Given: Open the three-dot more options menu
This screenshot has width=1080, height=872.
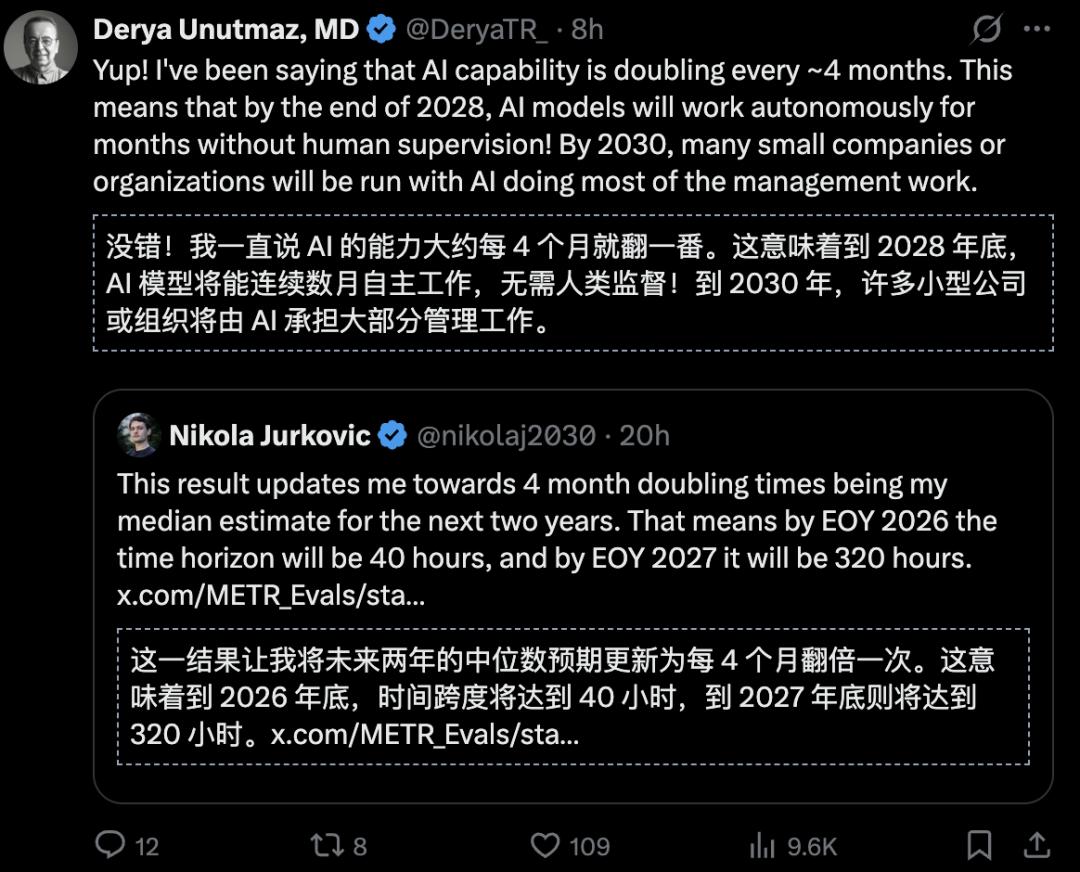Looking at the screenshot, I should [1037, 30].
